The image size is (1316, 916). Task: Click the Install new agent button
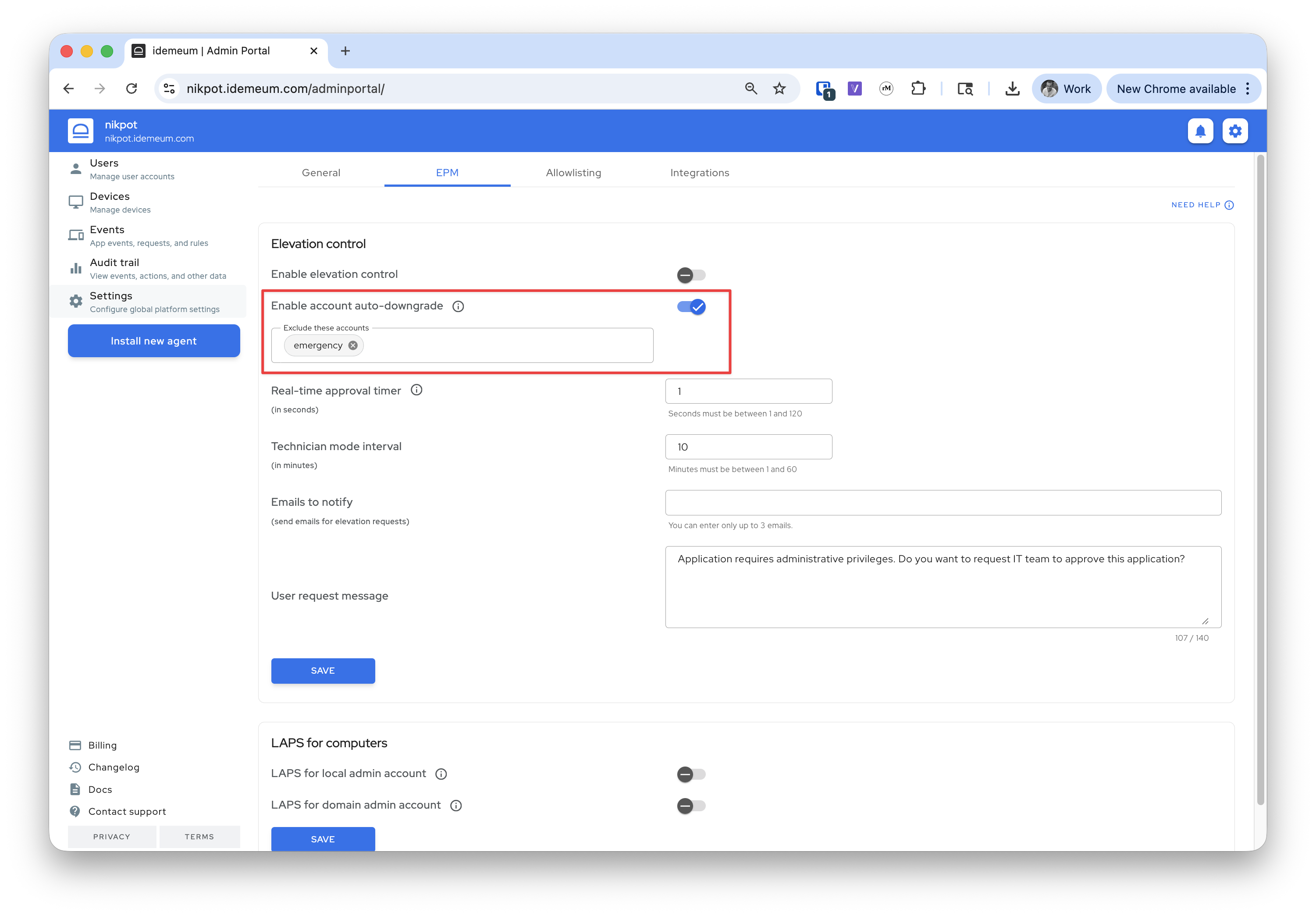click(x=153, y=341)
